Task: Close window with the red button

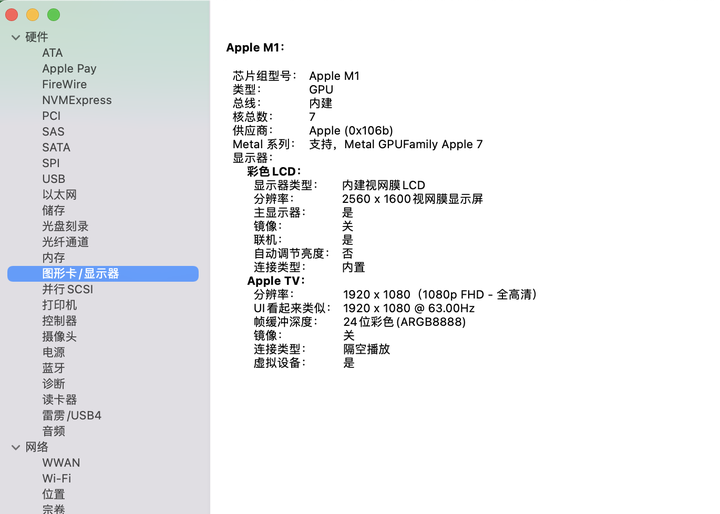Action: 11,15
